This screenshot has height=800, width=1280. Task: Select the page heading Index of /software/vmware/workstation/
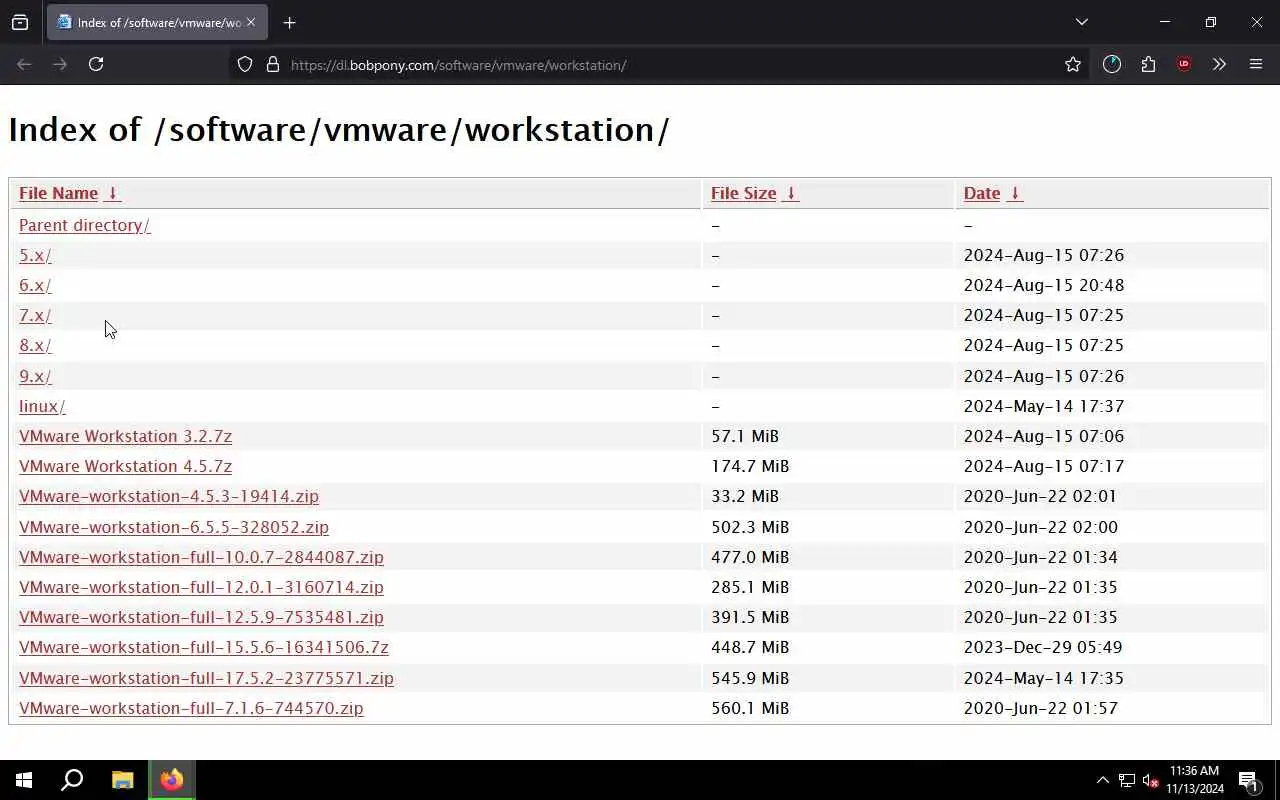click(339, 130)
